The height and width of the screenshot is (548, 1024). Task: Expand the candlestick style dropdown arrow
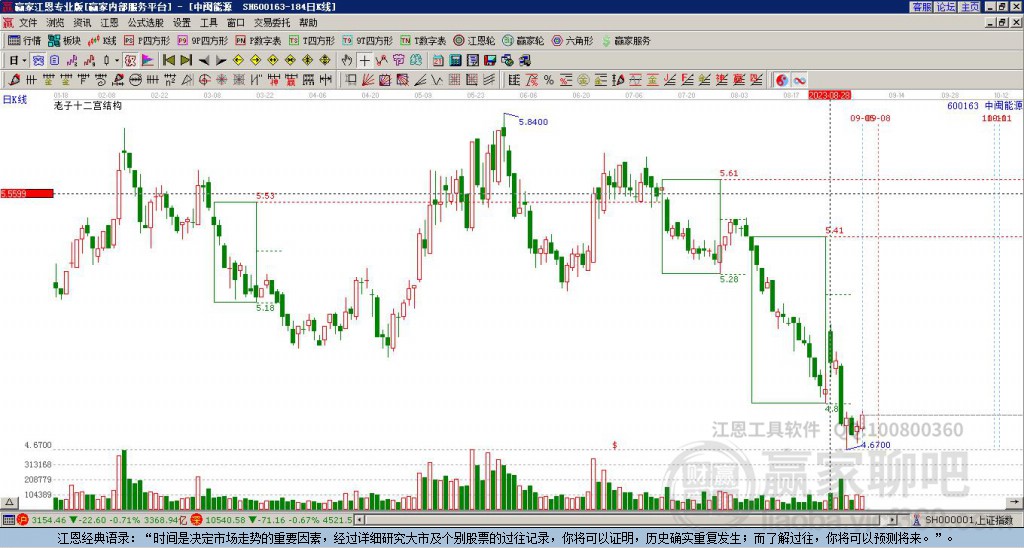(116, 61)
